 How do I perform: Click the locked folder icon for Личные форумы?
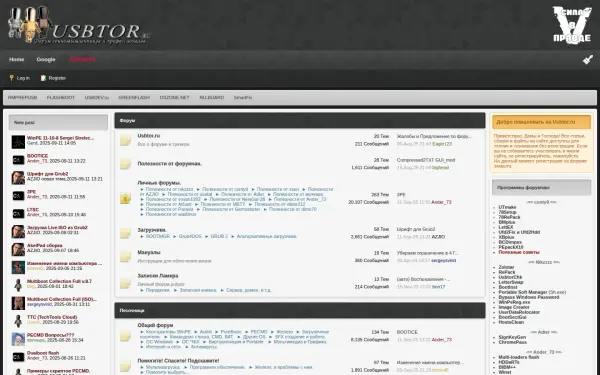click(x=125, y=198)
